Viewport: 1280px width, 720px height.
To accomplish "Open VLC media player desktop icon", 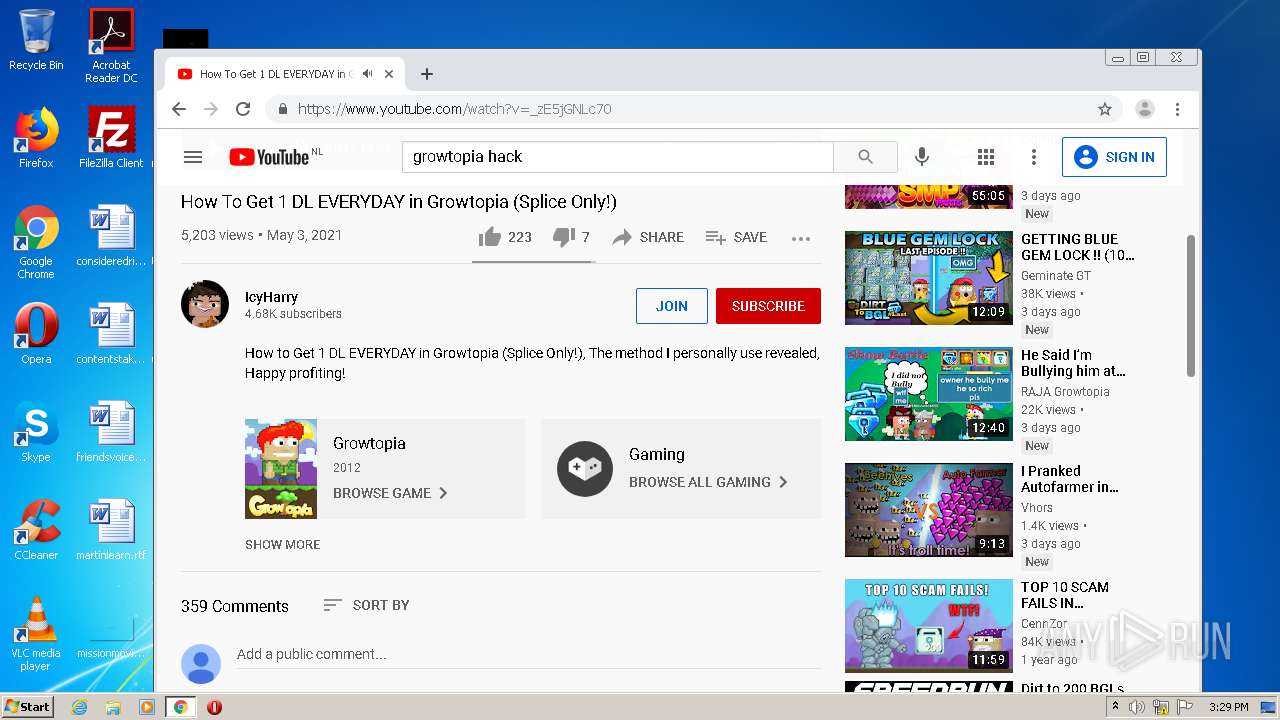I will tap(36, 634).
